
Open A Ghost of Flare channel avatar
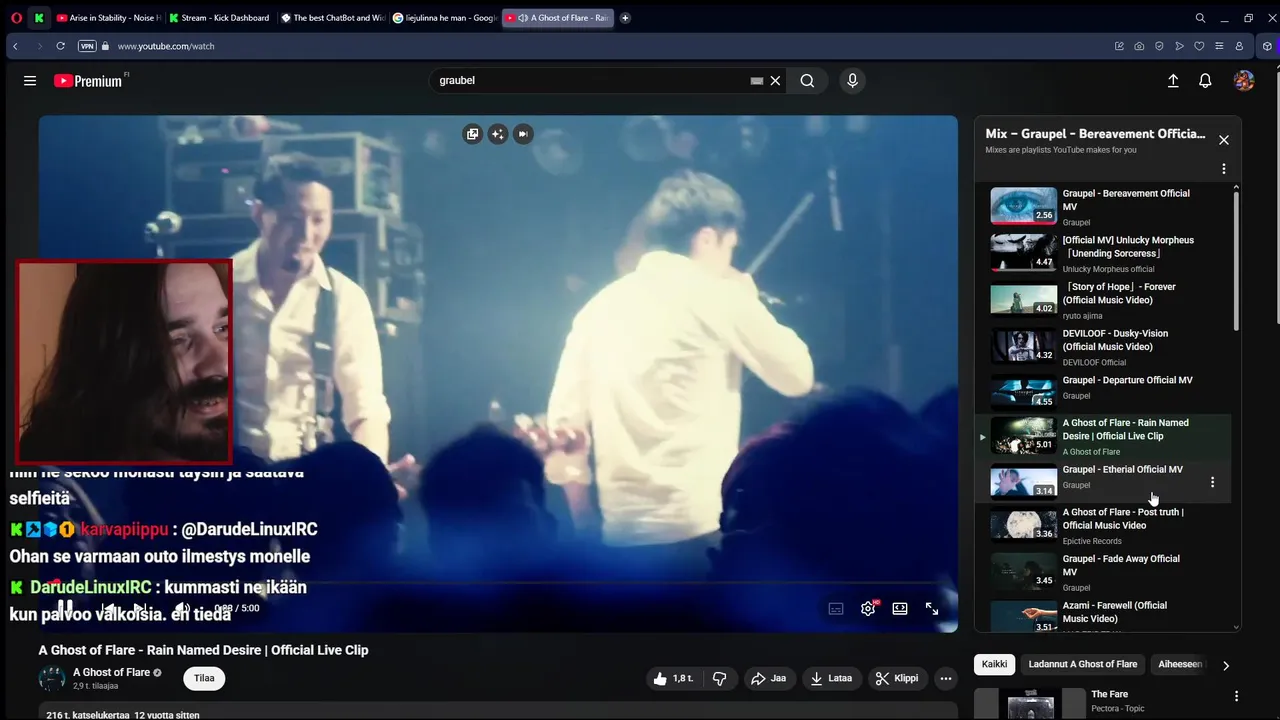52,679
